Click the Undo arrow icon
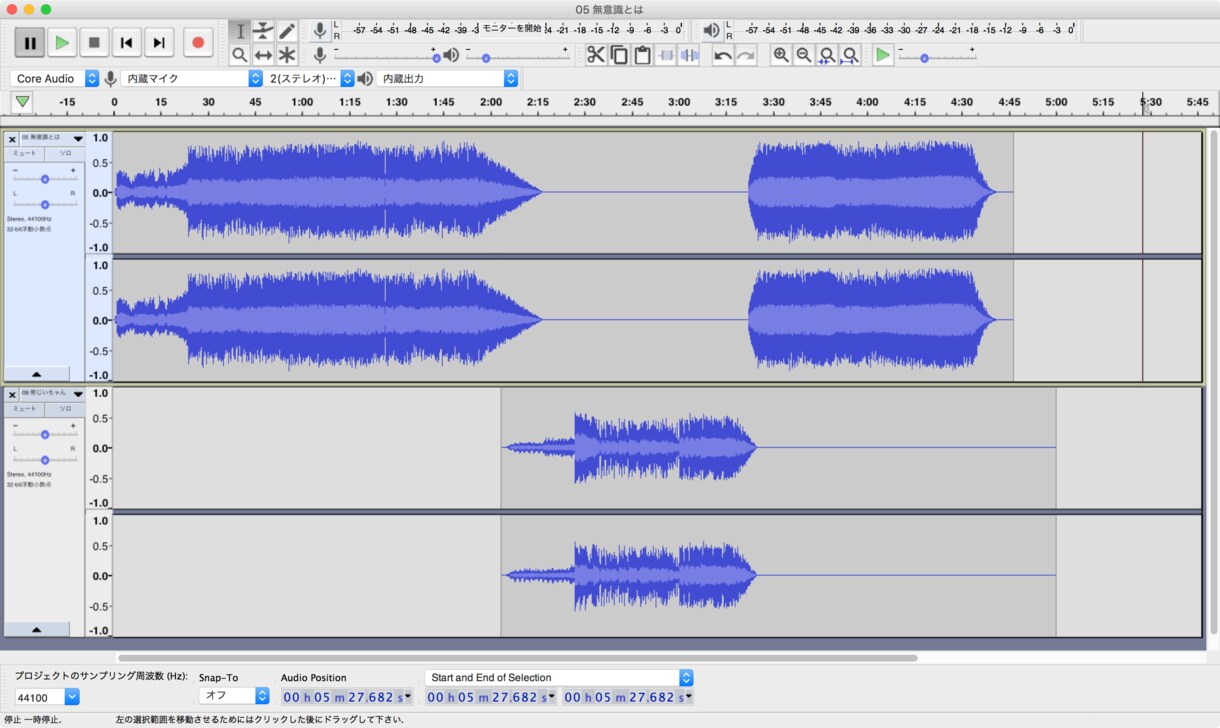 pos(723,55)
